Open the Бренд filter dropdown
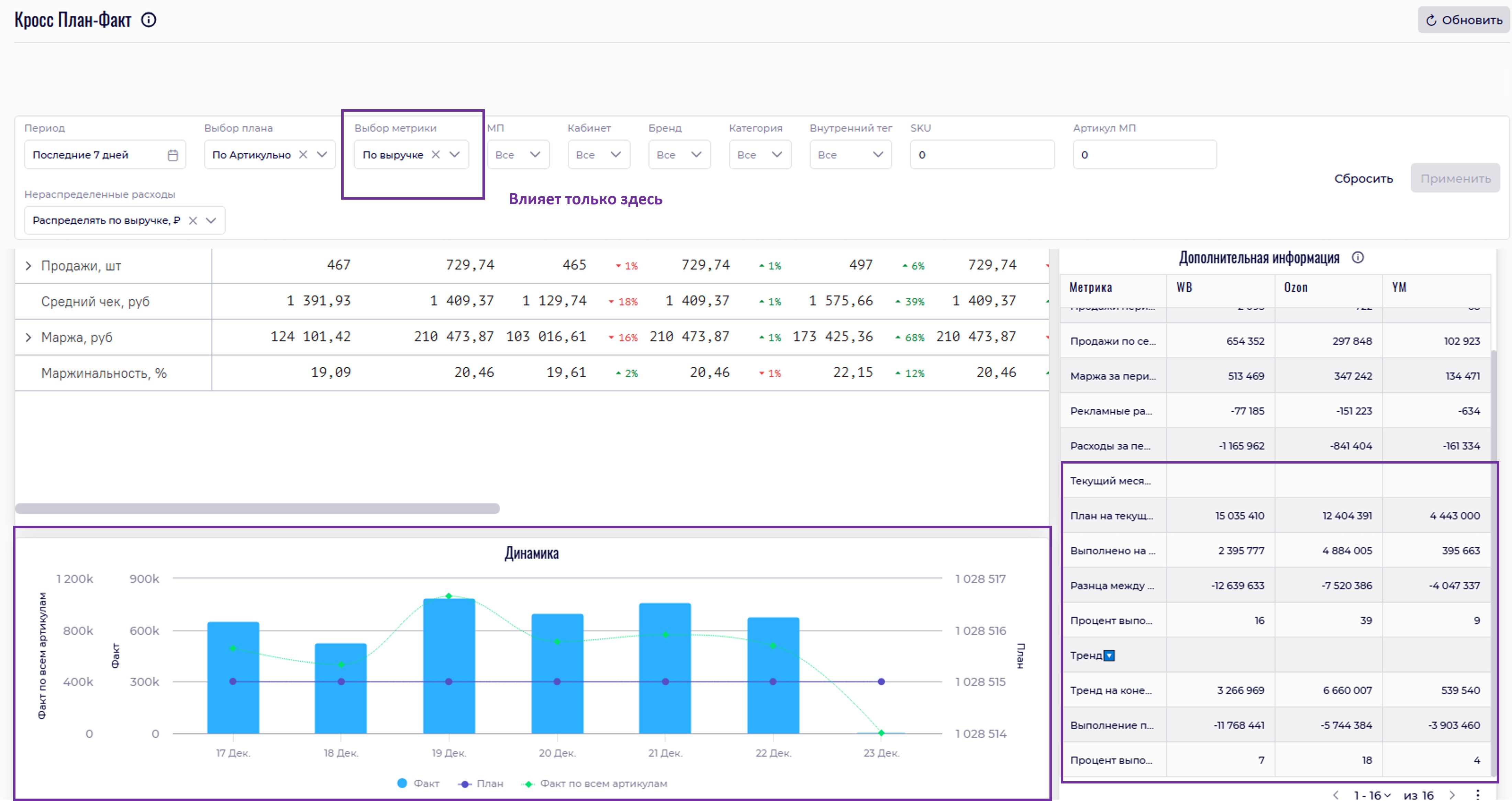 coord(679,155)
